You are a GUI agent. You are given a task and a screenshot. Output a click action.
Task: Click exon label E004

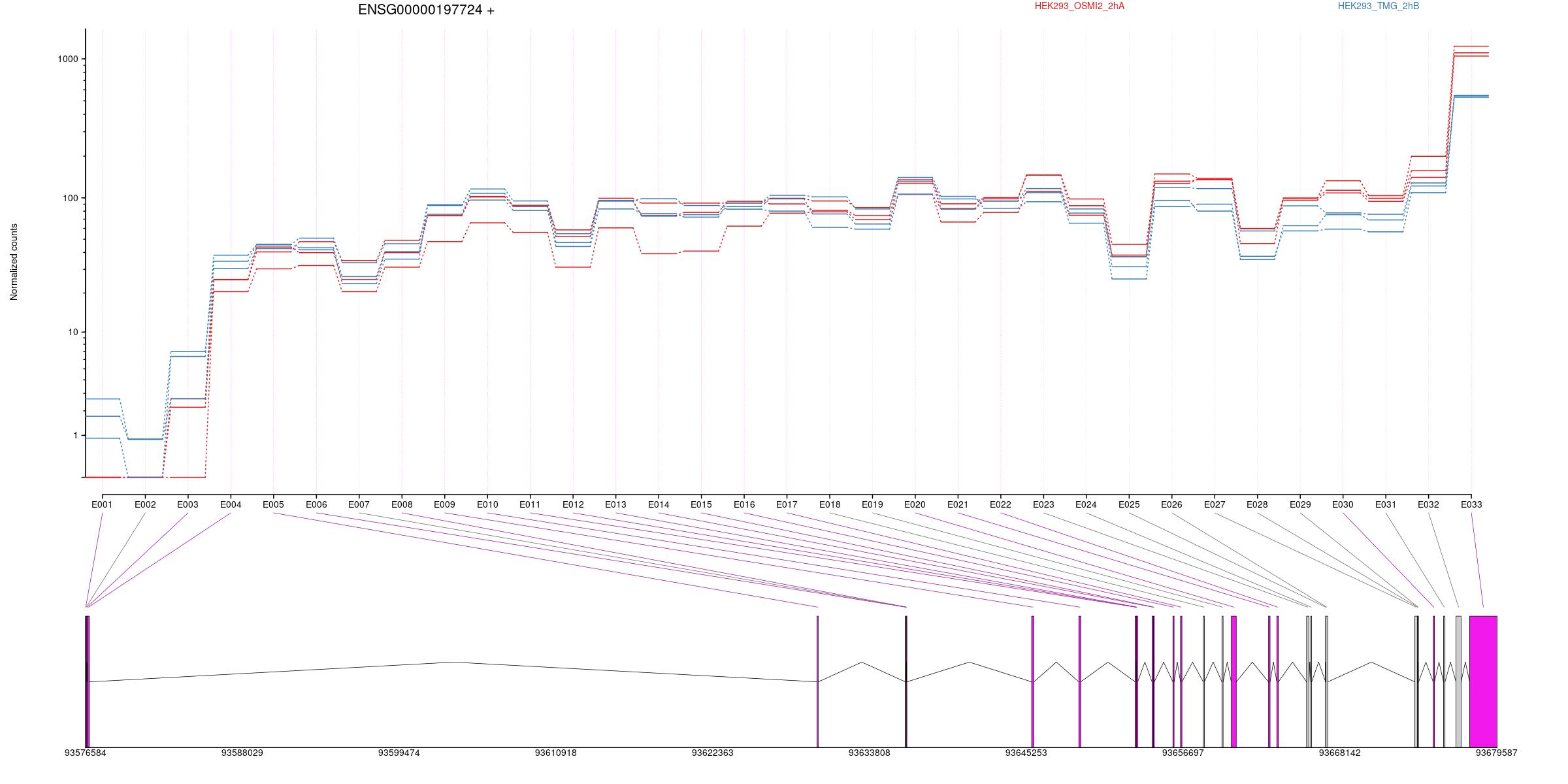point(231,504)
